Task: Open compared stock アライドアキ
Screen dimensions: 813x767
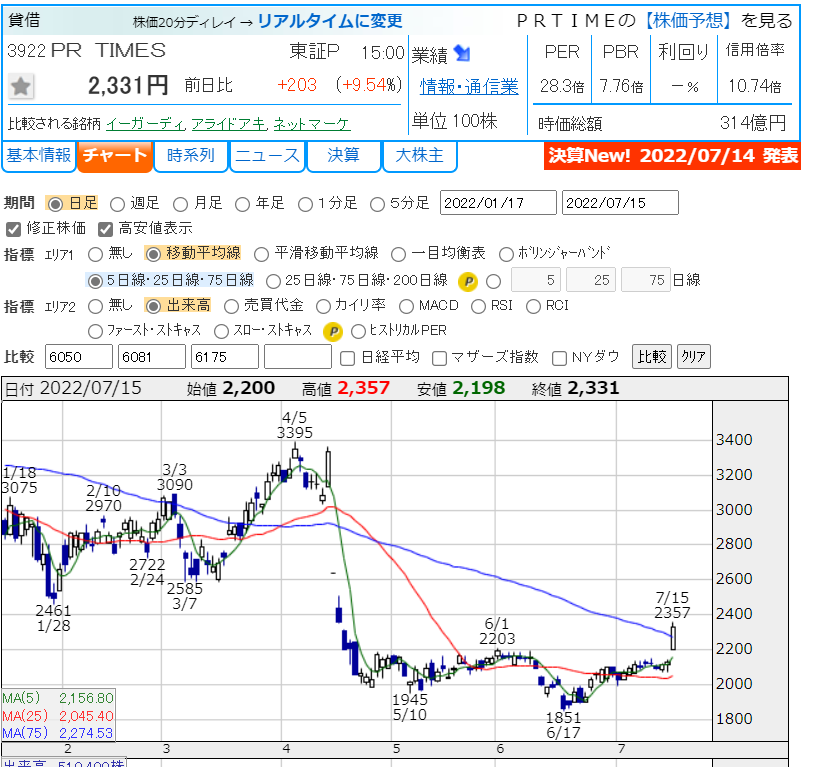Action: tap(229, 124)
